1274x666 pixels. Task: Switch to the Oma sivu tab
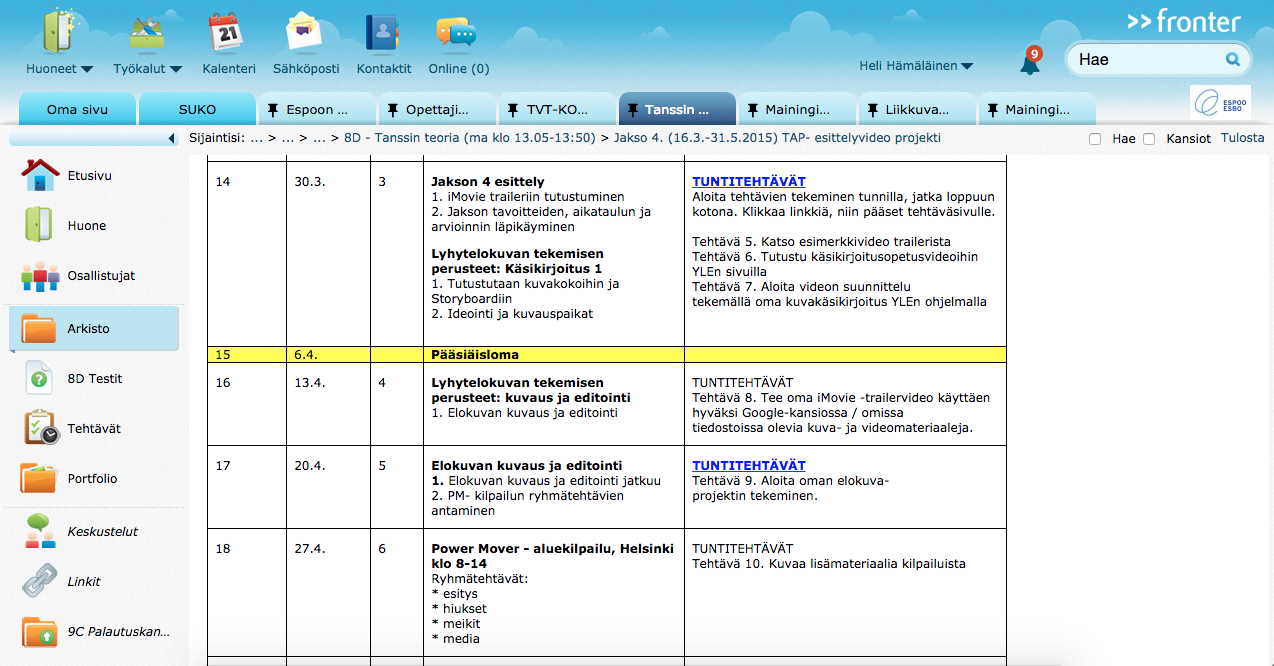tap(77, 109)
